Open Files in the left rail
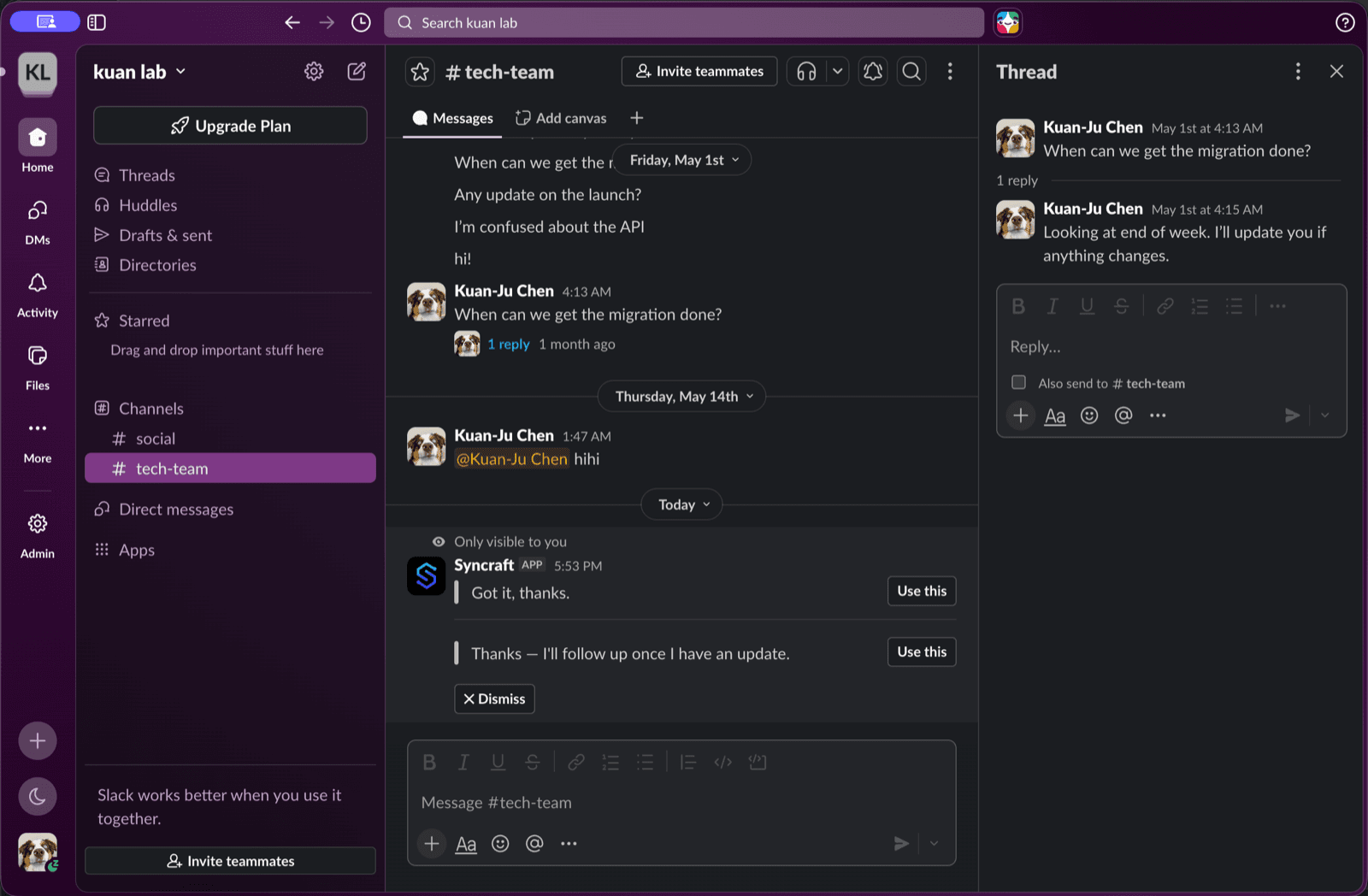This screenshot has height=896, width=1368. (38, 366)
